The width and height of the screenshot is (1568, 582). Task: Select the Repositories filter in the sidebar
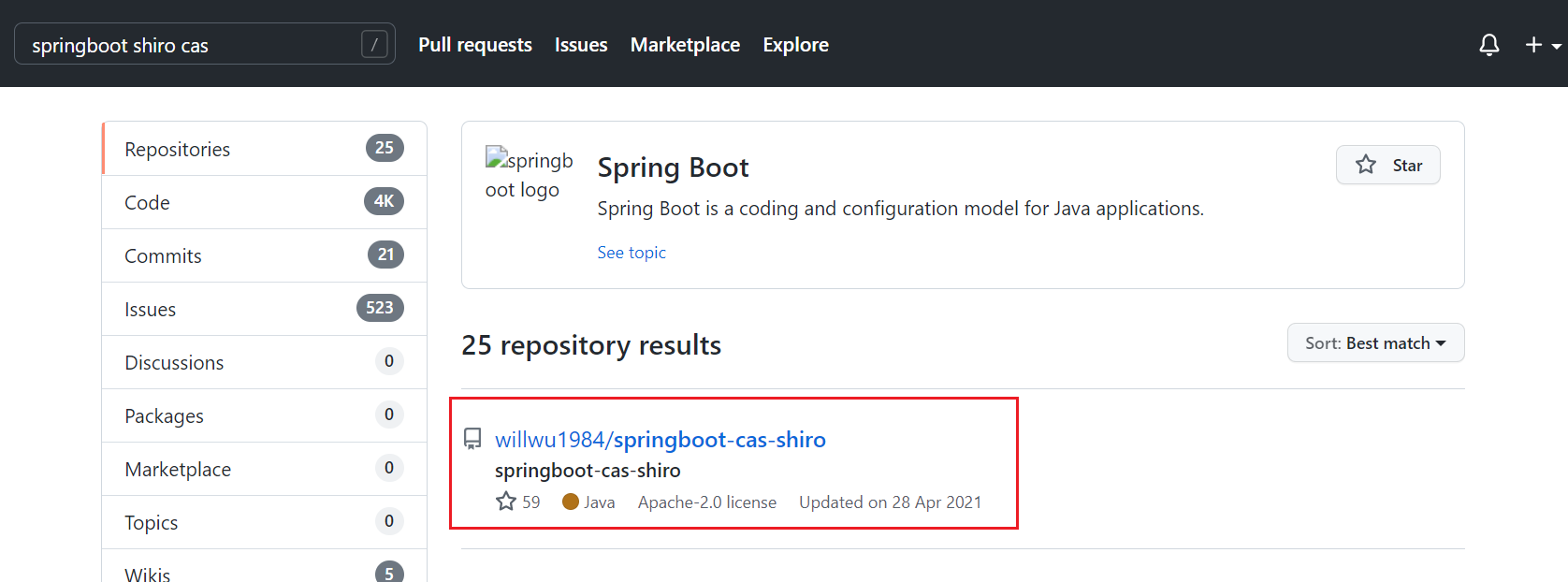pos(265,149)
